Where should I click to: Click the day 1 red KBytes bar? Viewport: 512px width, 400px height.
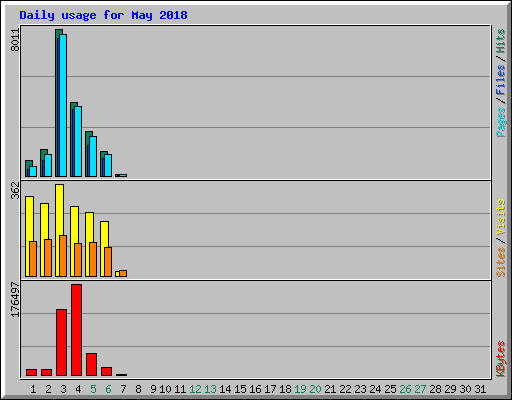[31, 372]
